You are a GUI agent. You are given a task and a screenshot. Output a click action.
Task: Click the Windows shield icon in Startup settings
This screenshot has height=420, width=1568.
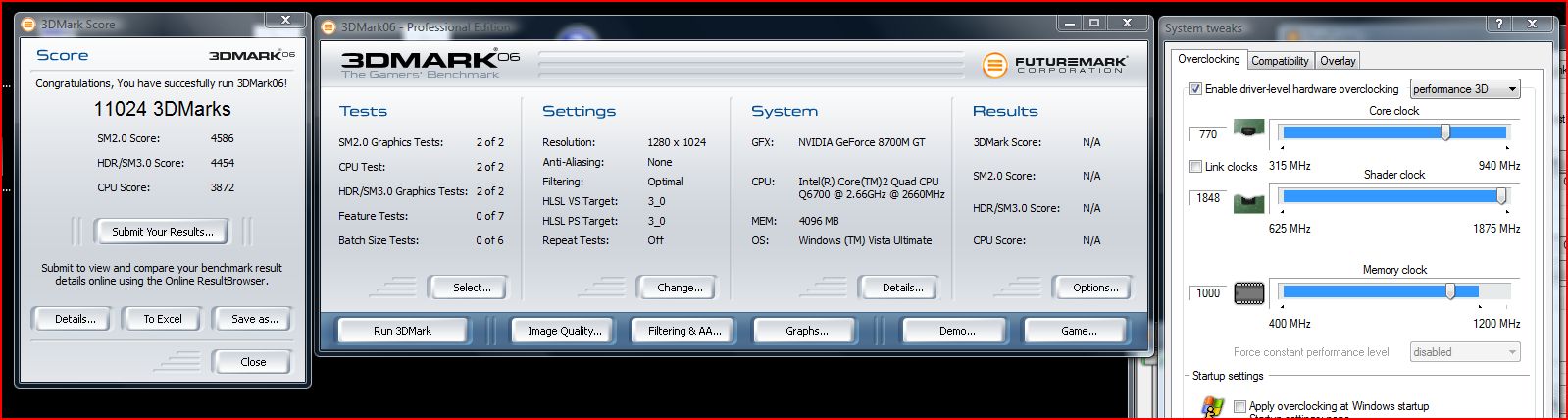[1212, 407]
